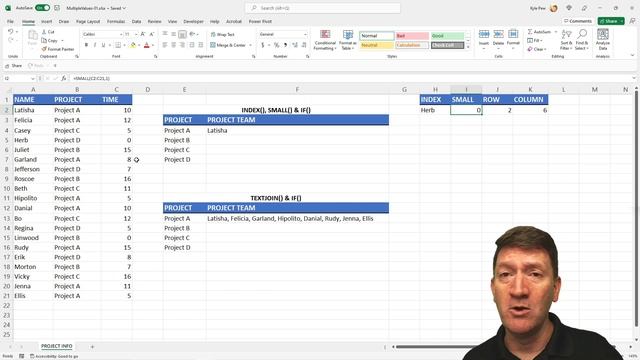The image size is (640, 360).
Task: Open the Number Format General dropdown
Action: coord(305,34)
